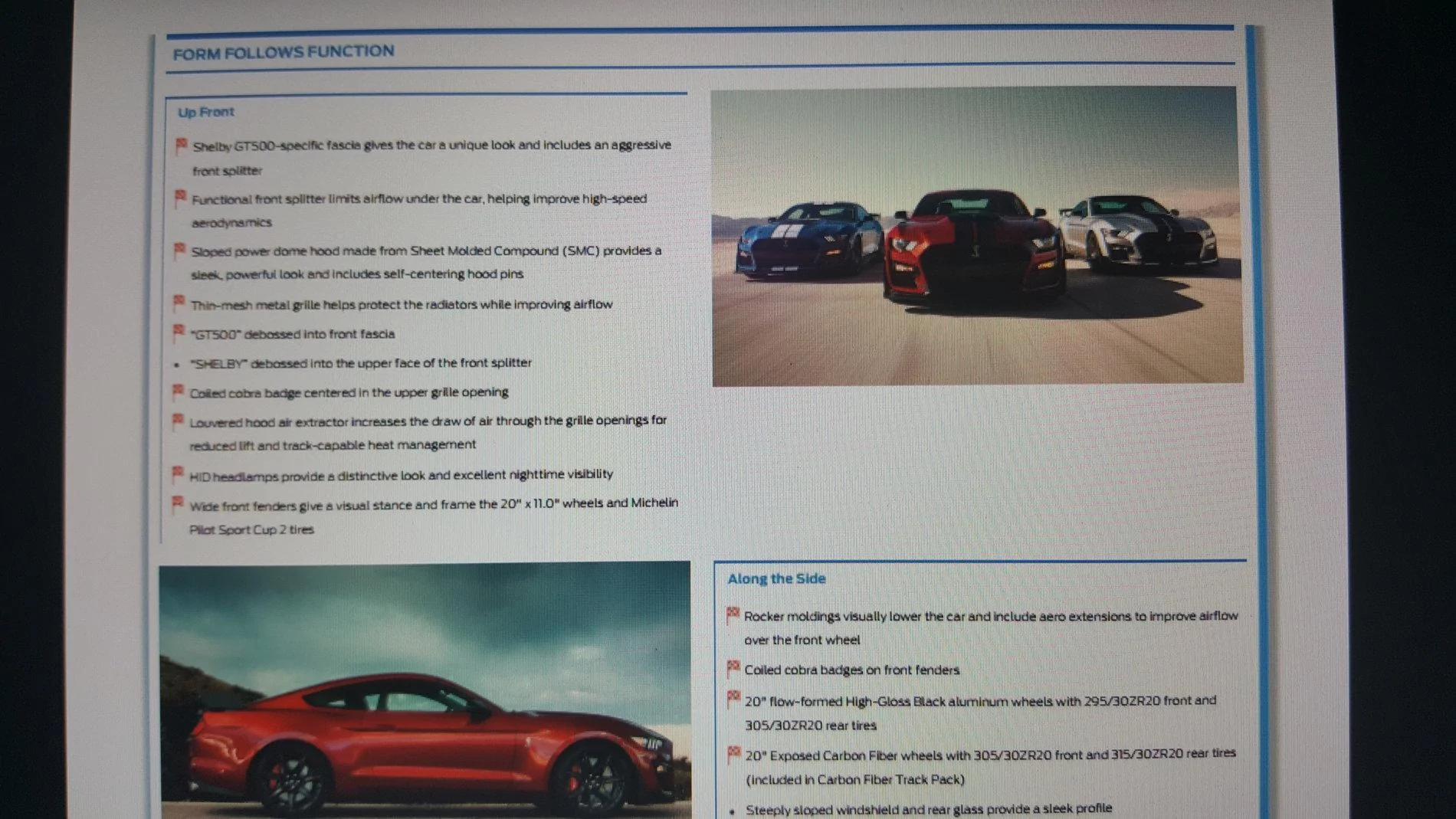Viewport: 1456px width, 819px height.
Task: Click the flag icon beside "GT500" debossed line
Action: click(179, 332)
